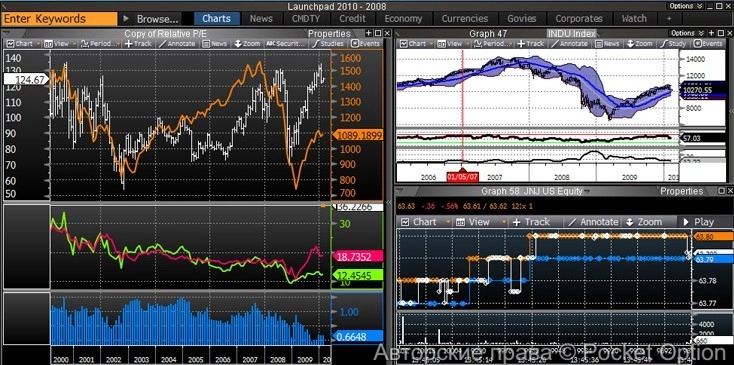The width and height of the screenshot is (734, 365).
Task: Select Annotate tool in Relative P/E toolbar
Action: (x=177, y=44)
